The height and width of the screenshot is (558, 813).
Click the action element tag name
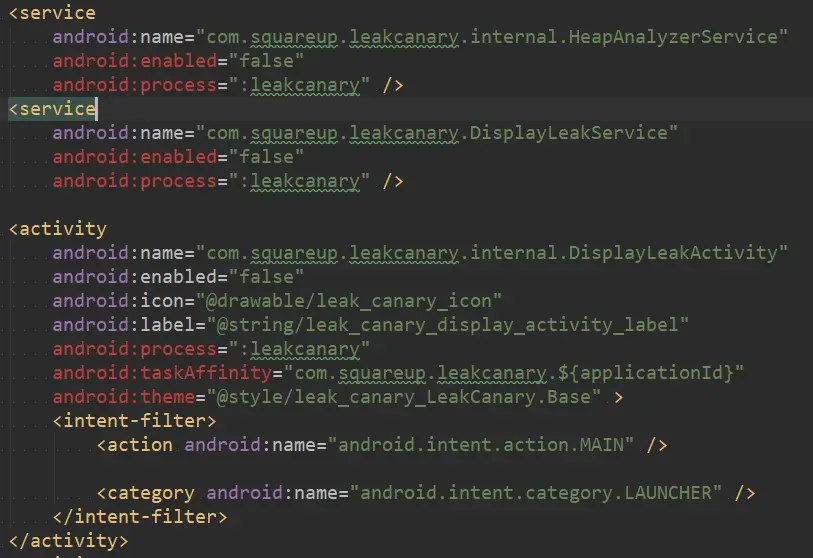(140, 445)
